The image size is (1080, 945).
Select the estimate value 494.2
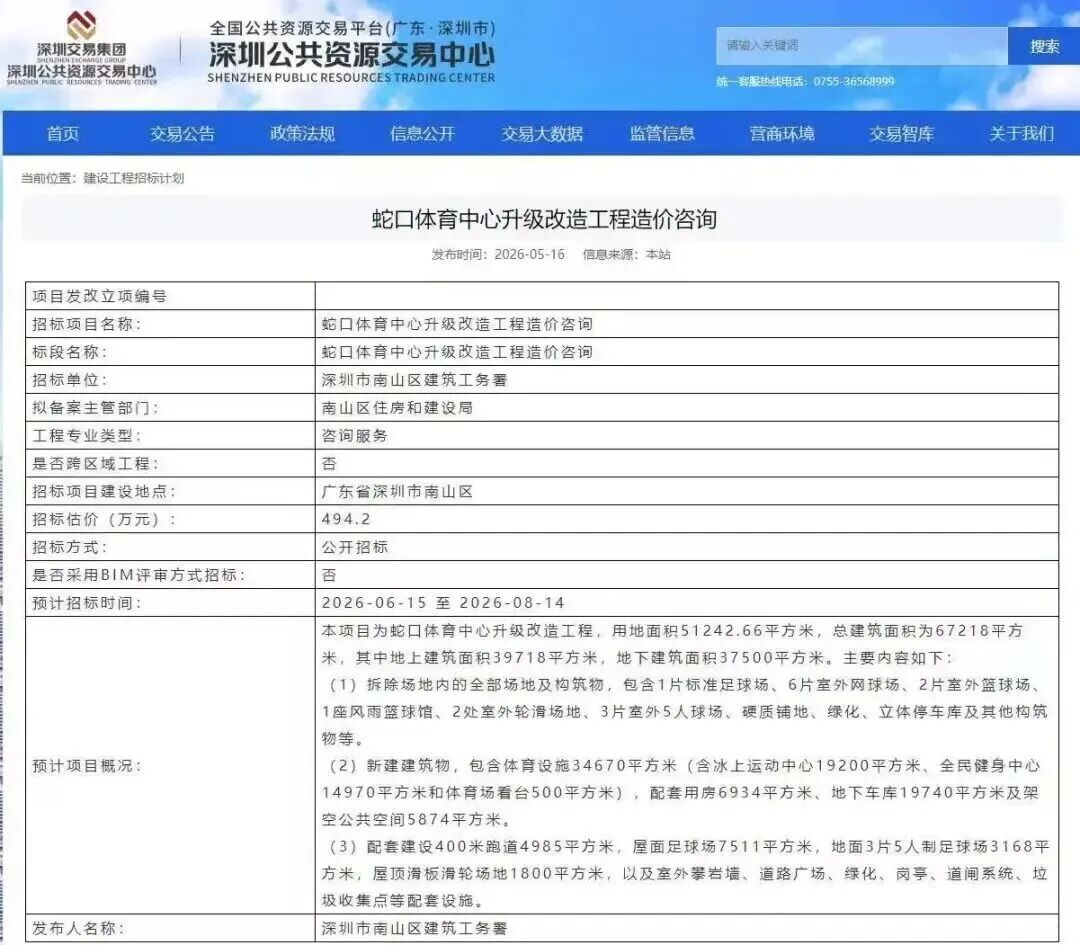(346, 519)
